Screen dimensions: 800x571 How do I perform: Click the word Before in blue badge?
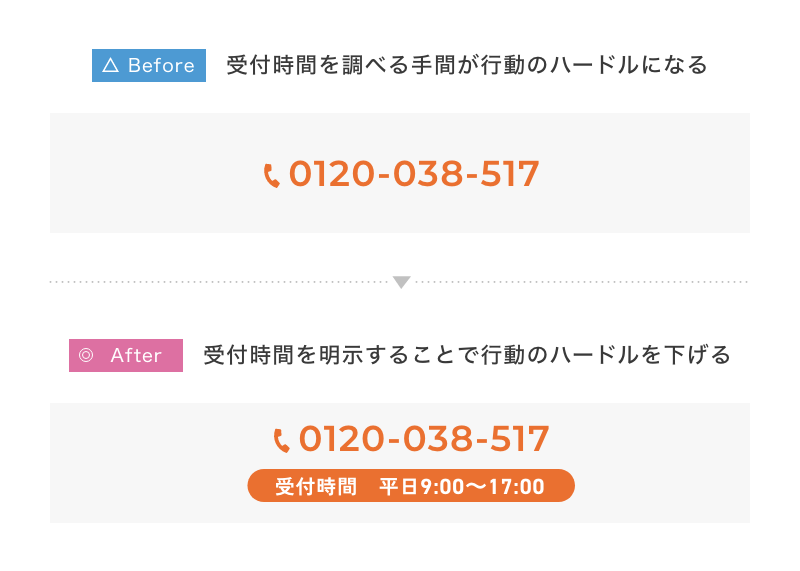point(161,65)
